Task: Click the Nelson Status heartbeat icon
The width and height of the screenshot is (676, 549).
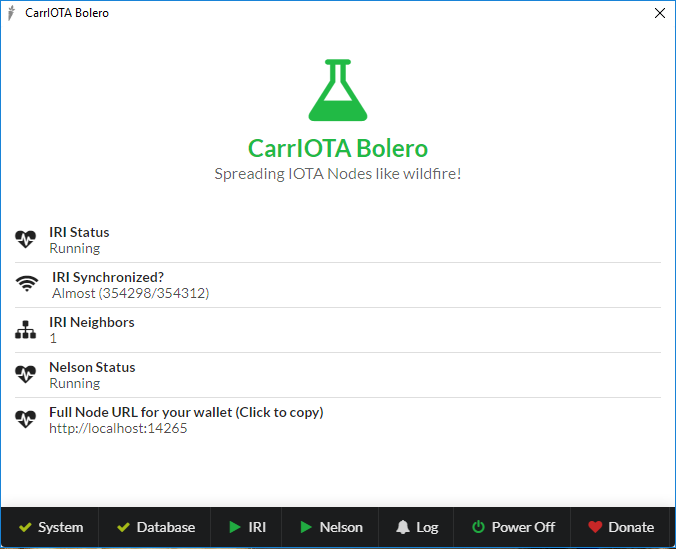Action: pos(25,374)
